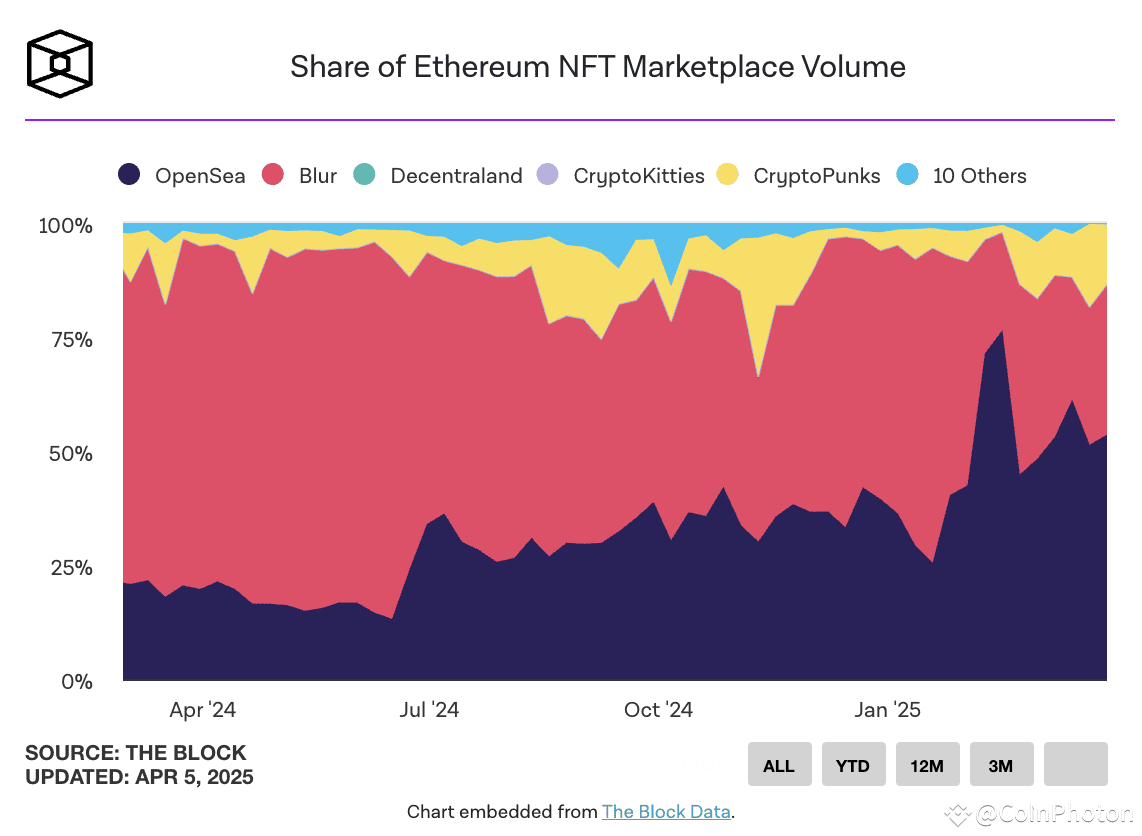Click the CryptoKitties purple legend dot

548,175
